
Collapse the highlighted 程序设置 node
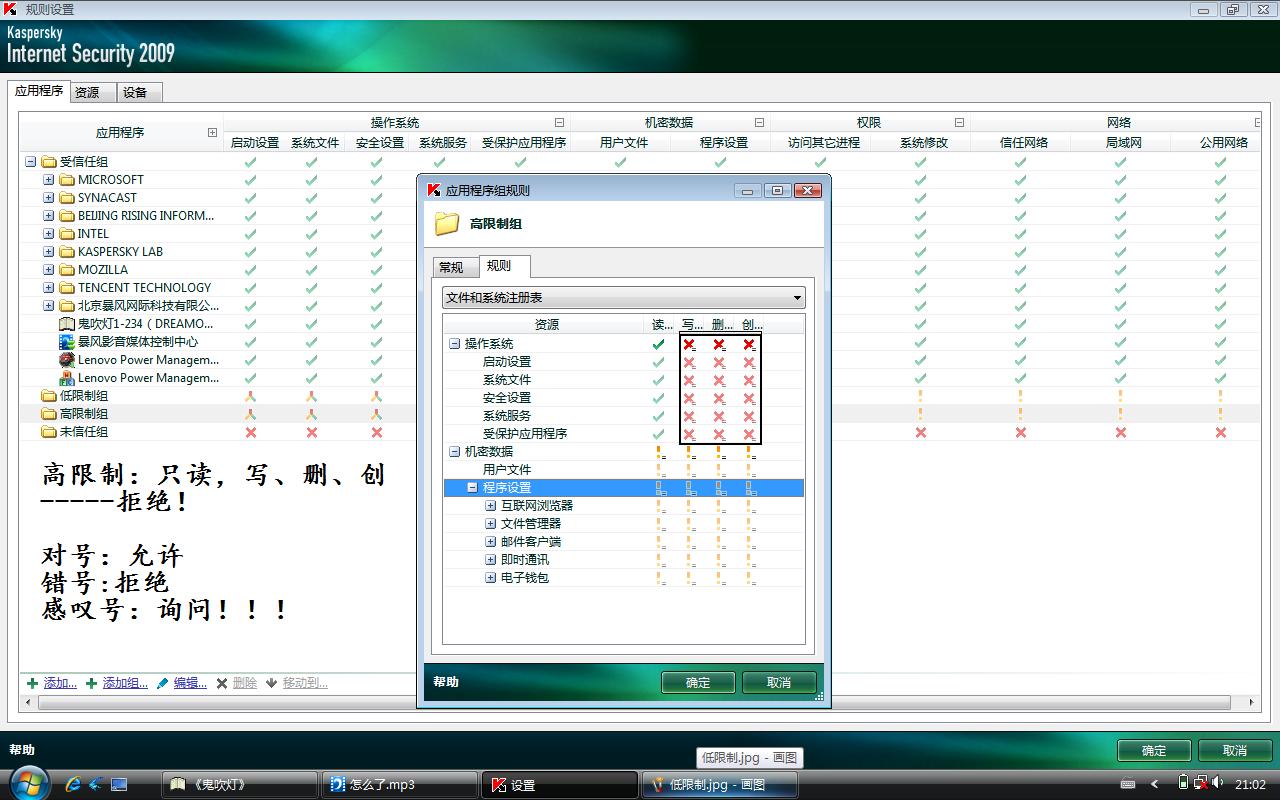pyautogui.click(x=472, y=488)
